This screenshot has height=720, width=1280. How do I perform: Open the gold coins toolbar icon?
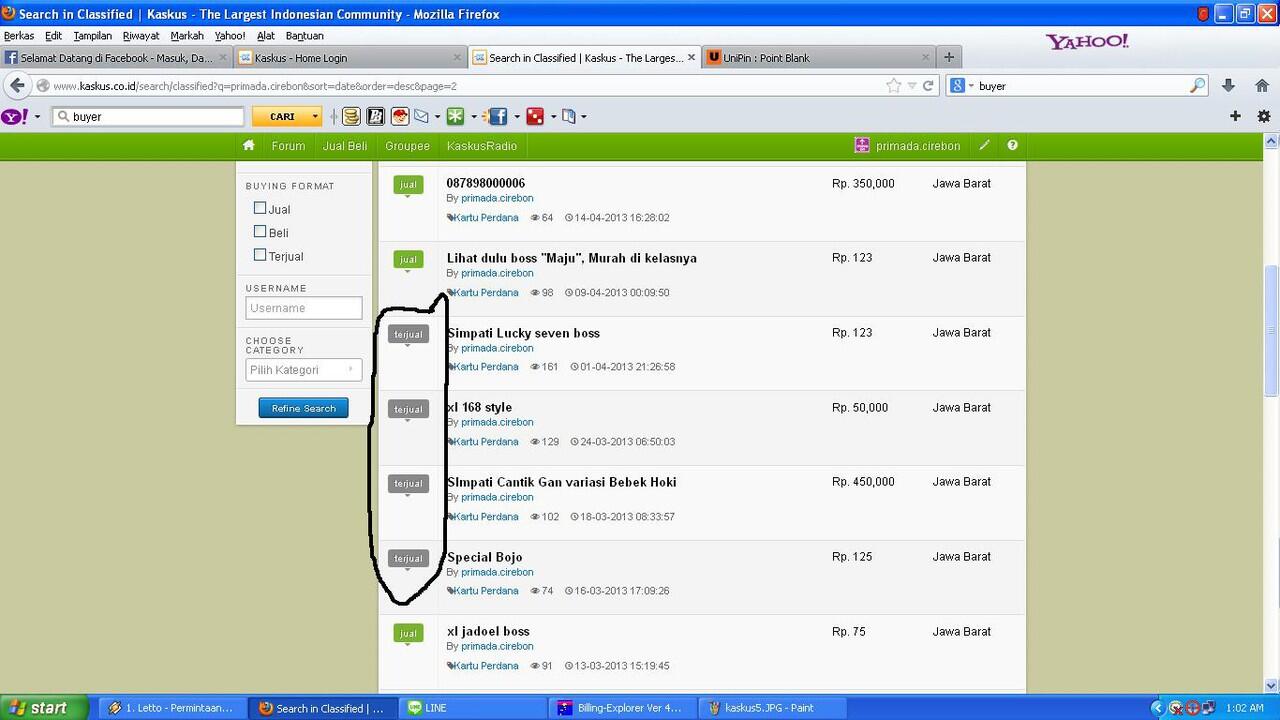pos(351,117)
